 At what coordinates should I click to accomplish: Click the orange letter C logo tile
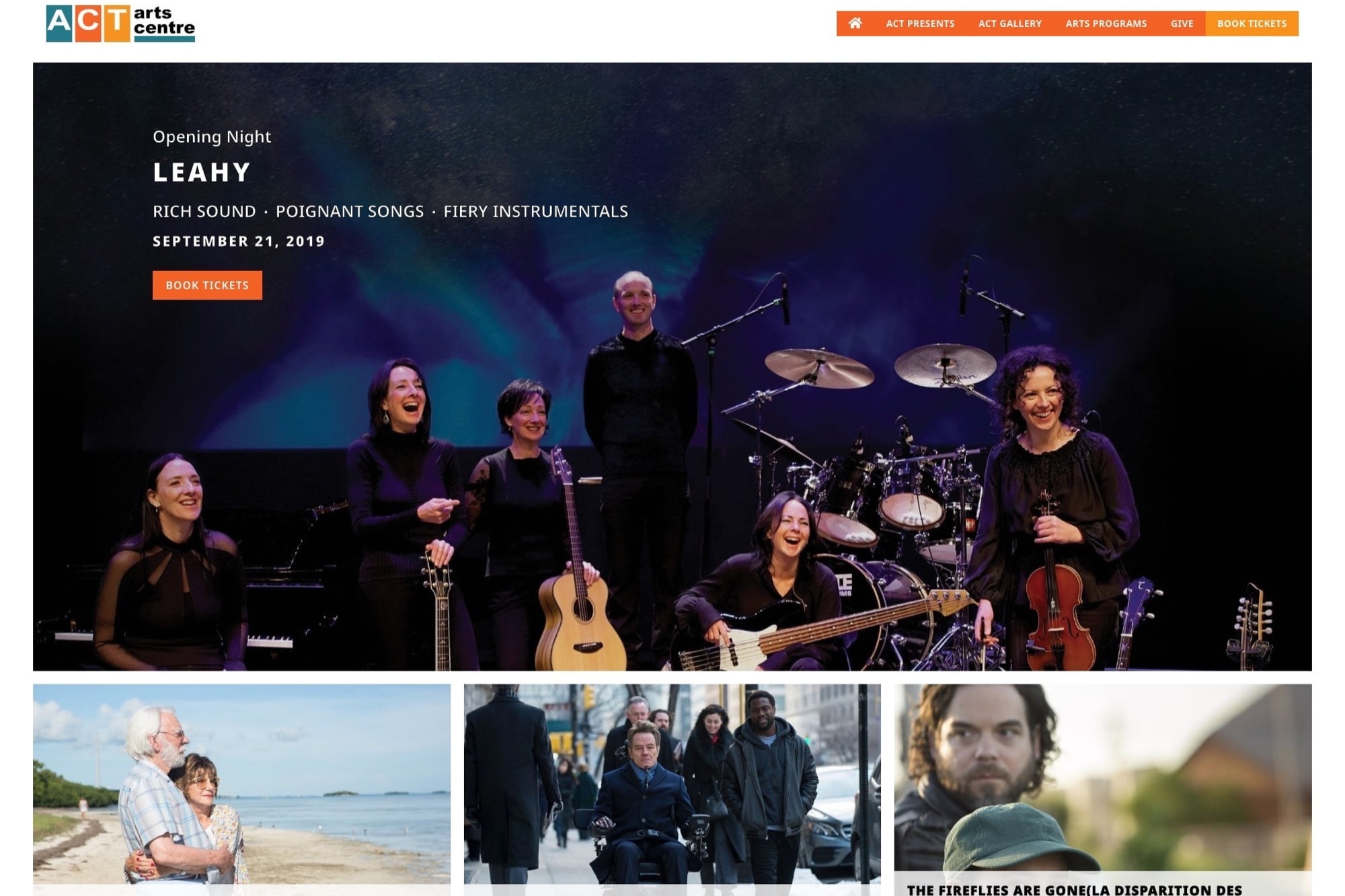coord(88,24)
